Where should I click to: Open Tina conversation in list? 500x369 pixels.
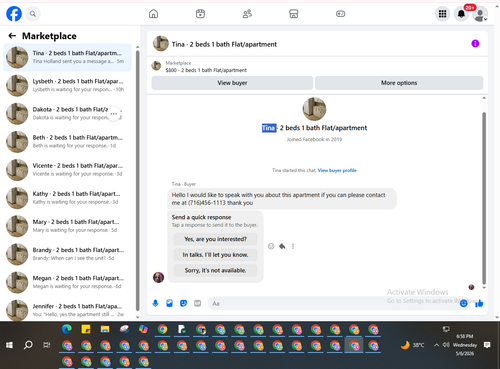coord(67,57)
